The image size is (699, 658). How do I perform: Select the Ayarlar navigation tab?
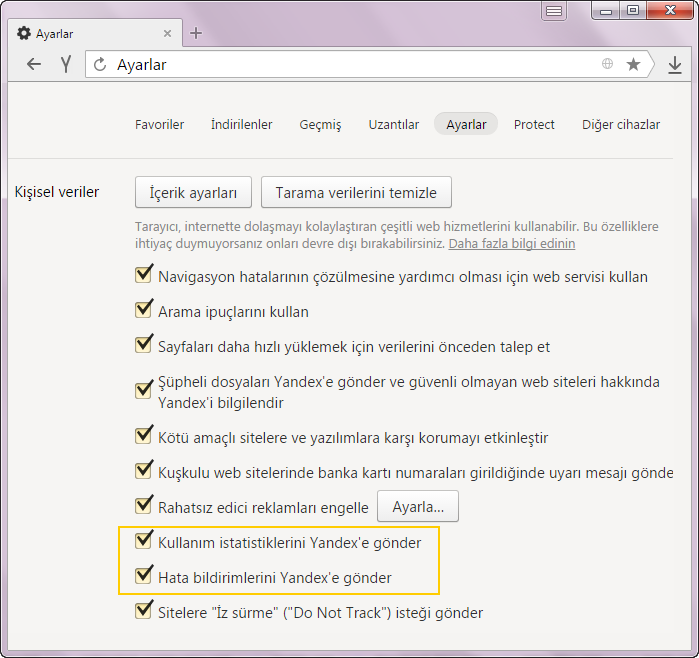466,124
